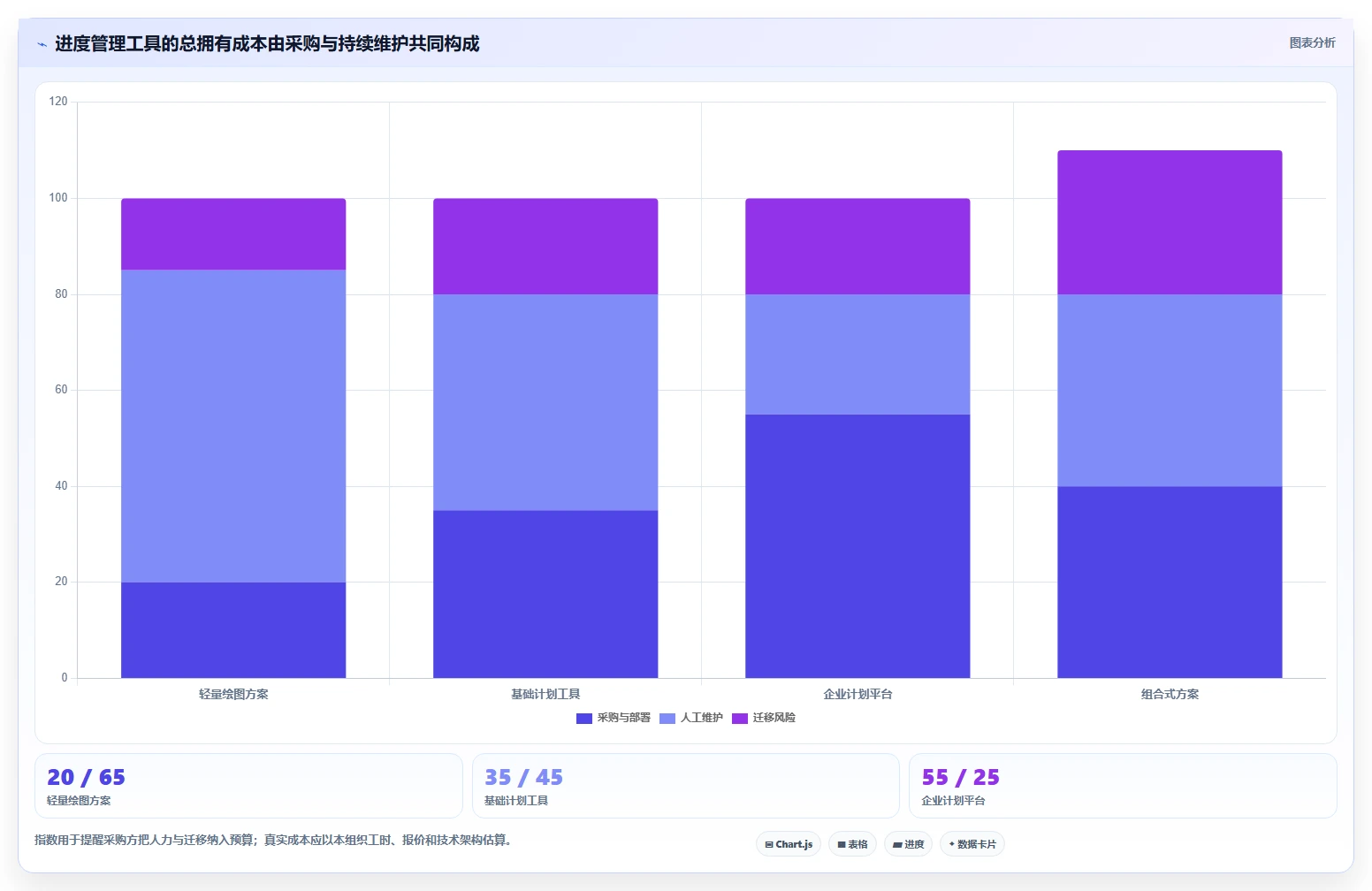
Task: Click the 0 y-axis tick label
Action: pos(65,678)
